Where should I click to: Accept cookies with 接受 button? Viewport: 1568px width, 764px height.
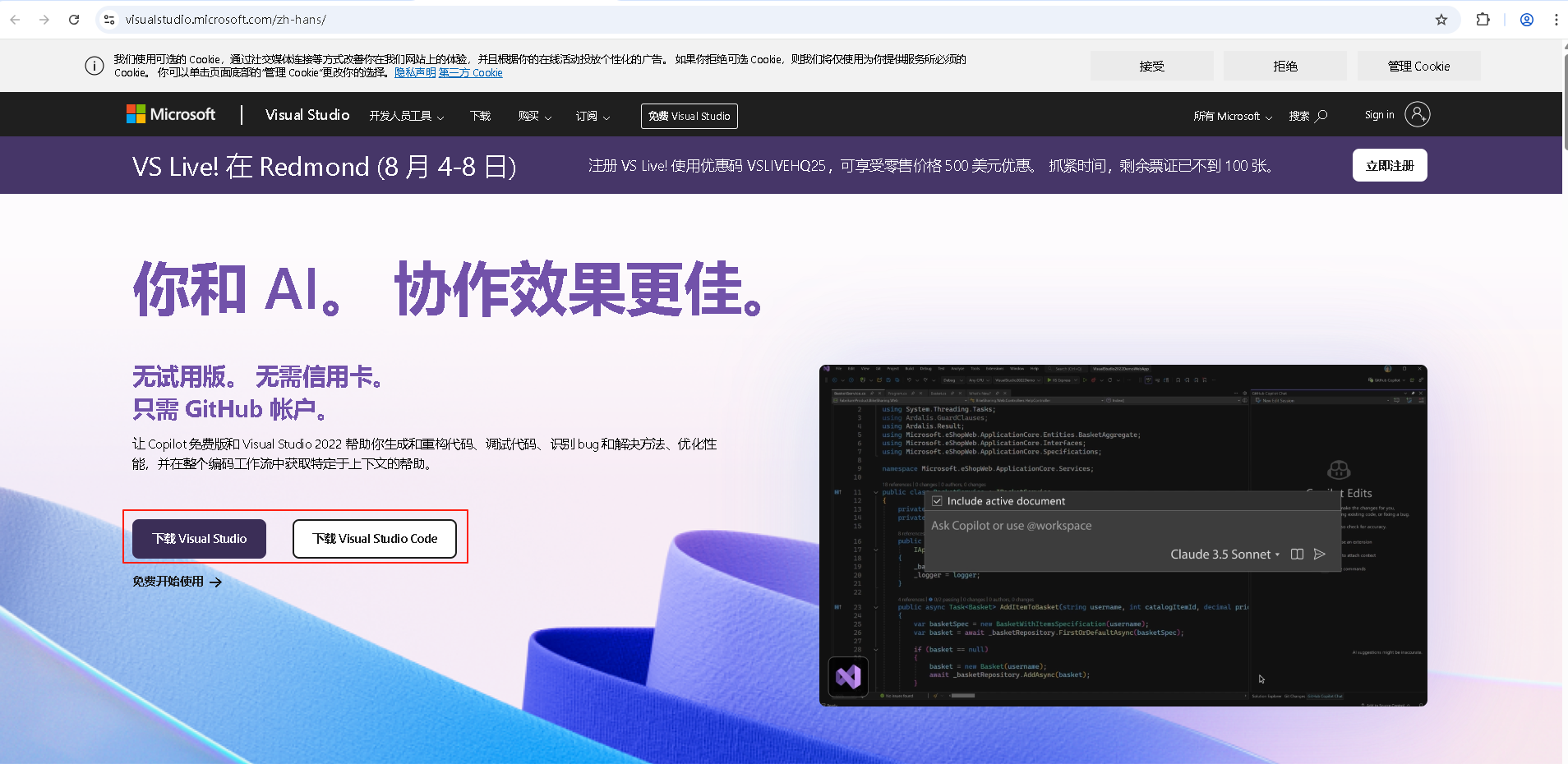tap(1152, 66)
